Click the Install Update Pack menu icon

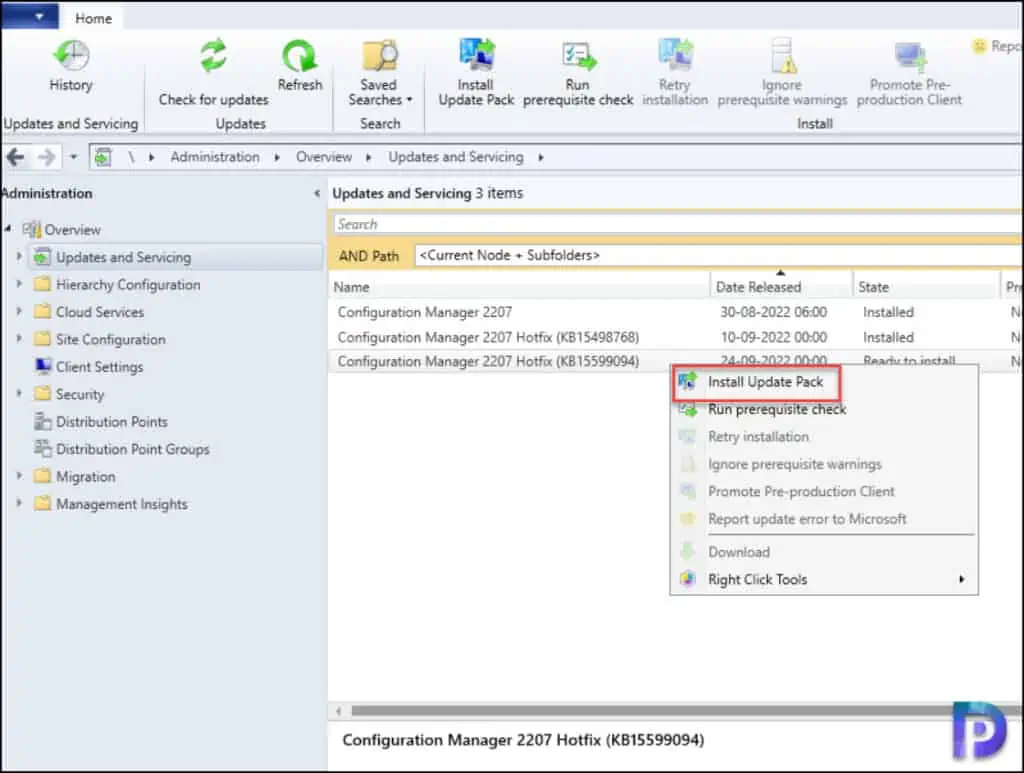coord(687,382)
